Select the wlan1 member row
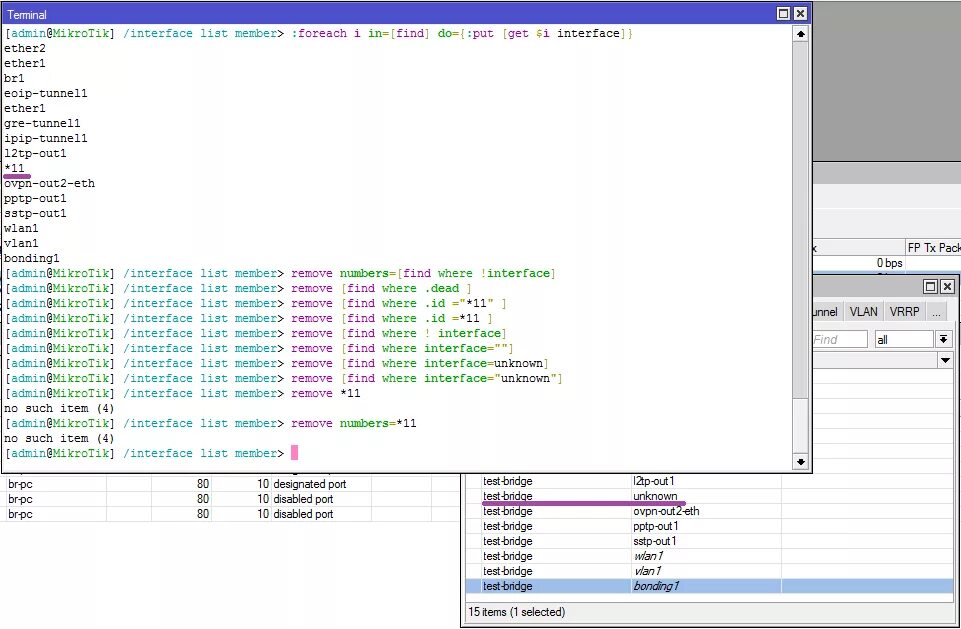 point(709,556)
